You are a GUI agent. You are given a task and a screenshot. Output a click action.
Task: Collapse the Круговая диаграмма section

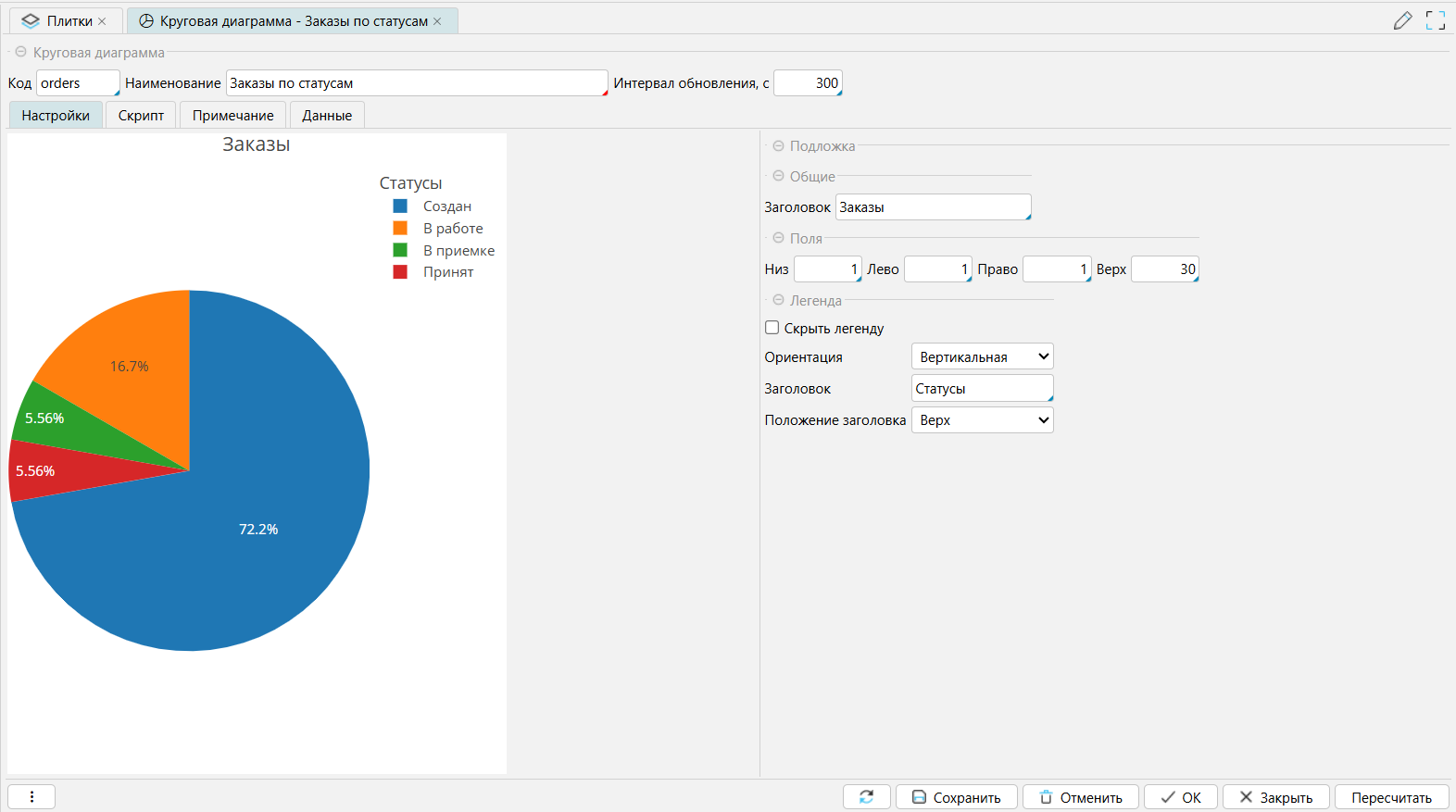click(x=20, y=53)
